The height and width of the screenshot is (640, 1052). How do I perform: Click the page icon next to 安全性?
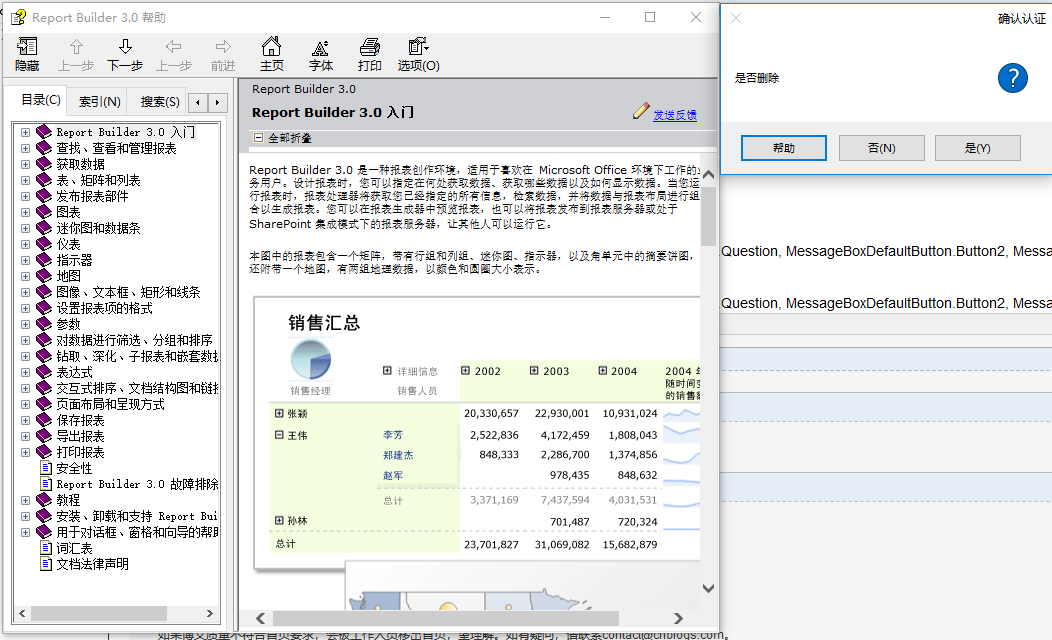point(46,468)
